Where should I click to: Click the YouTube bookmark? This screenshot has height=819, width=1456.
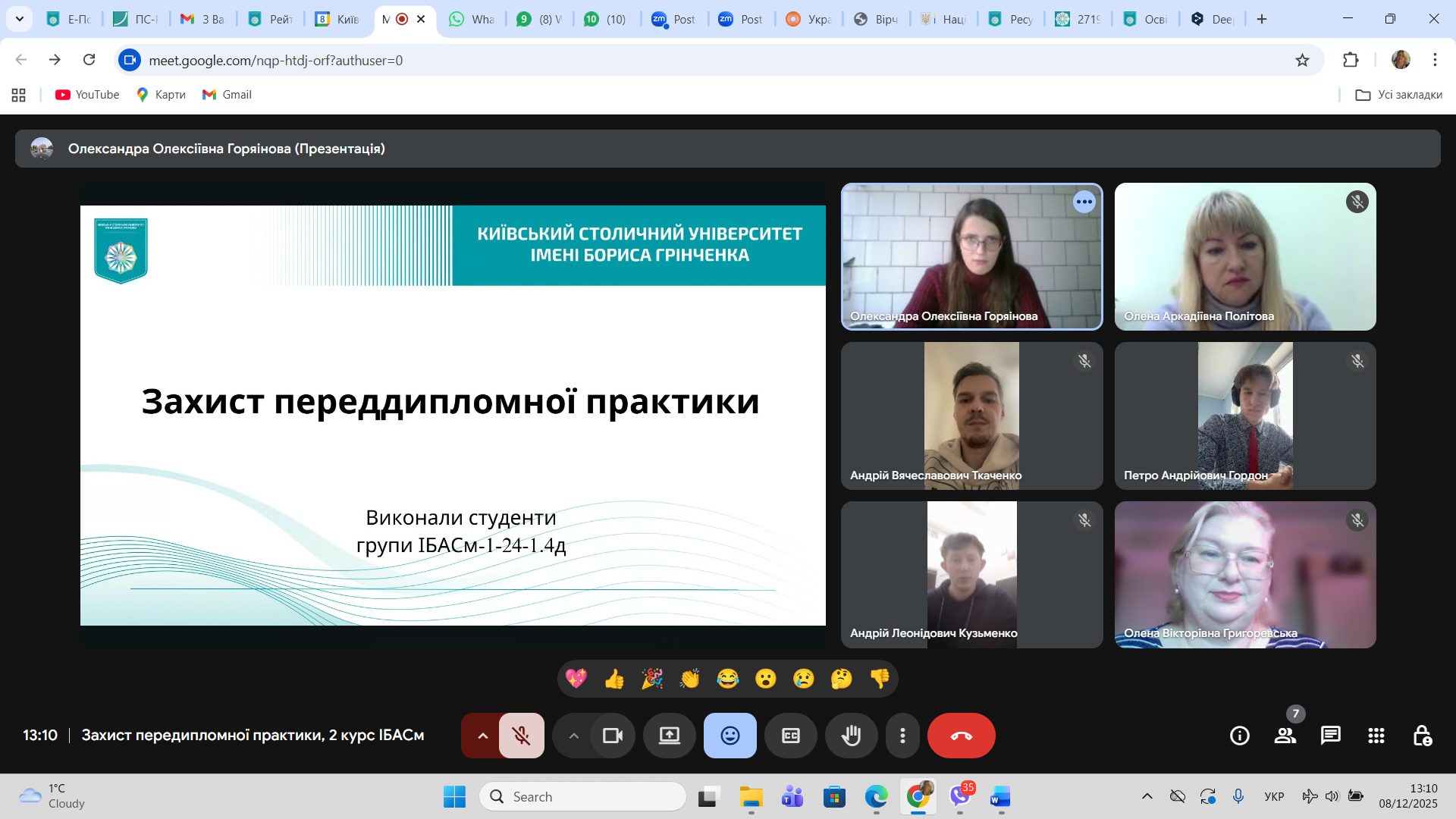(87, 95)
